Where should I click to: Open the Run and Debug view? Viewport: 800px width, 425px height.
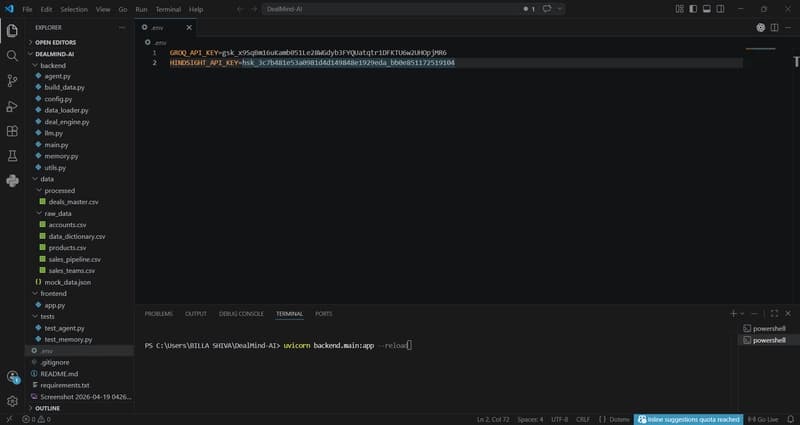pyautogui.click(x=12, y=106)
